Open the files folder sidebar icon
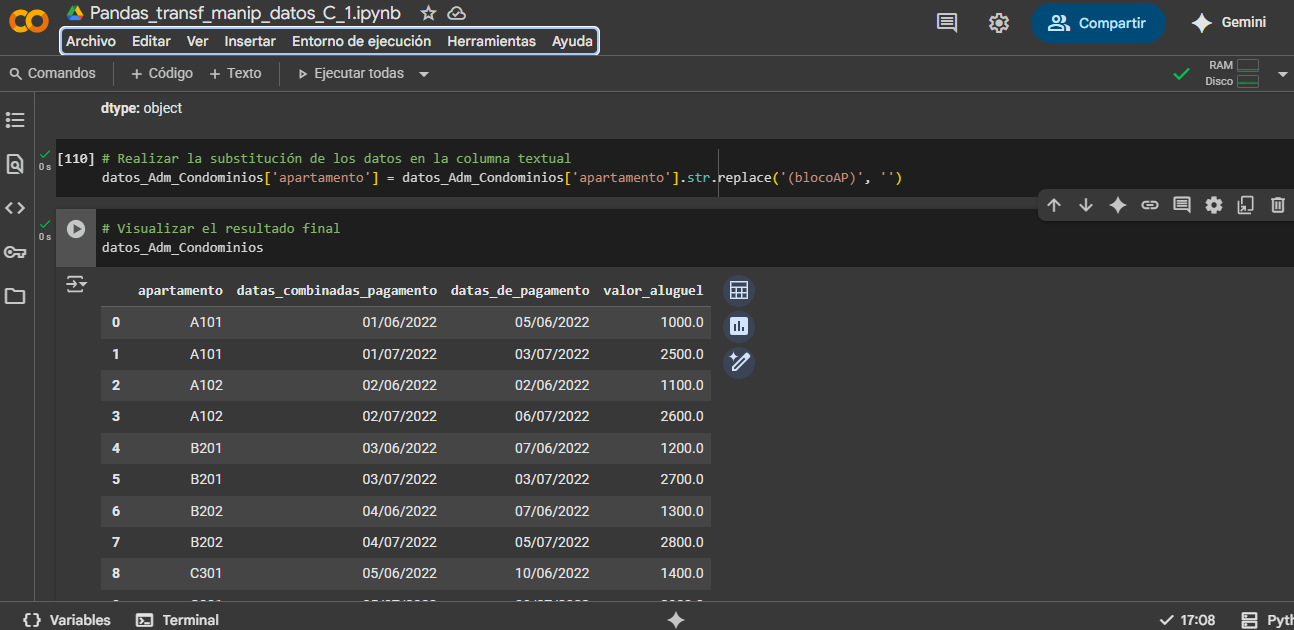 coord(15,296)
